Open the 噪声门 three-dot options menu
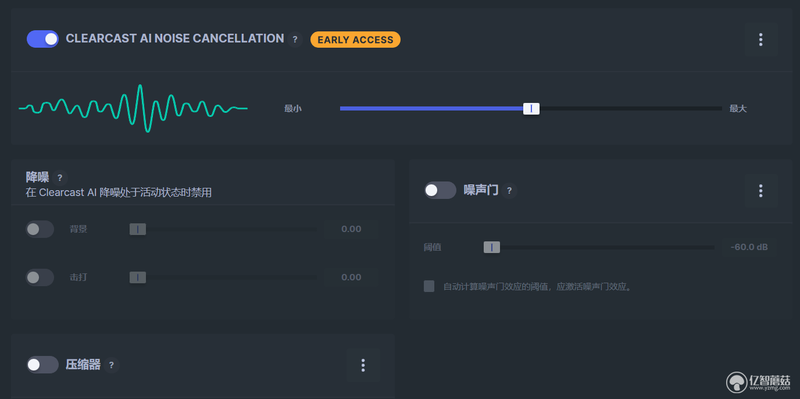The width and height of the screenshot is (800, 399). coord(760,191)
